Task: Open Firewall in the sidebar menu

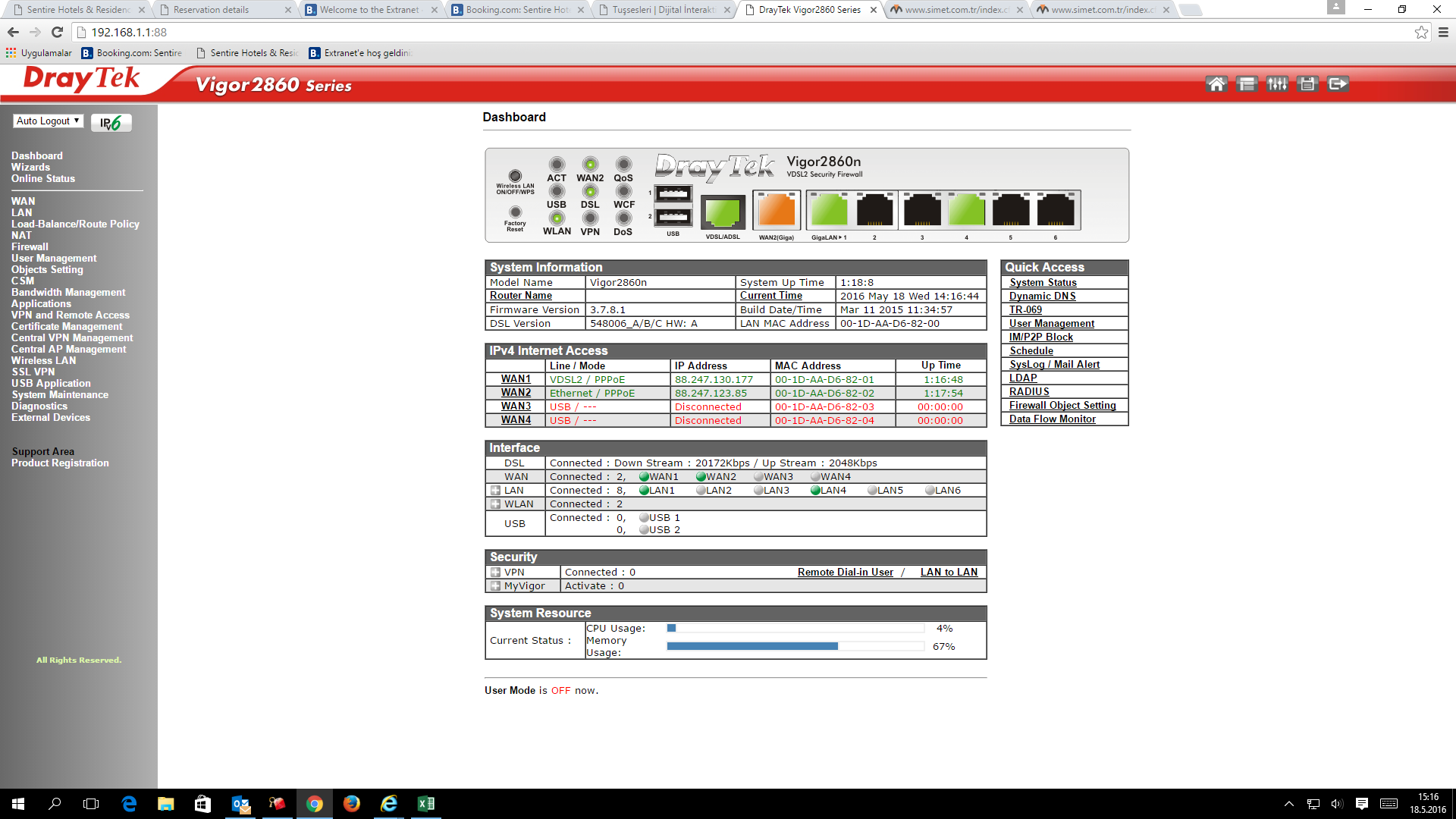Action: click(x=30, y=247)
